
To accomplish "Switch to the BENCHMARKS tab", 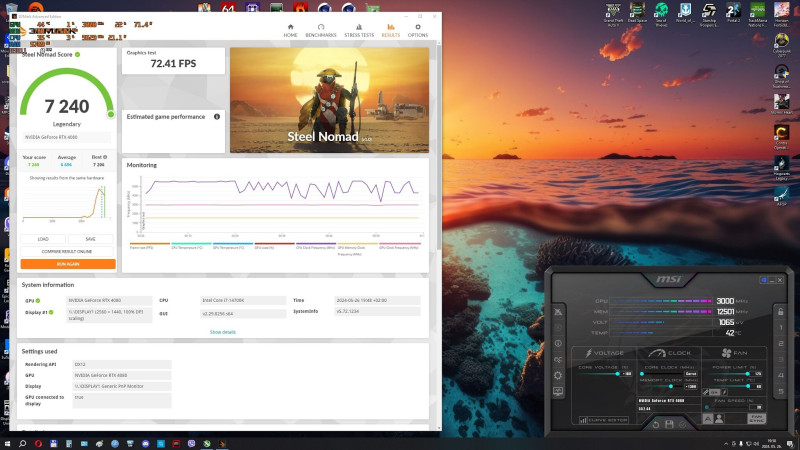I will pos(321,31).
